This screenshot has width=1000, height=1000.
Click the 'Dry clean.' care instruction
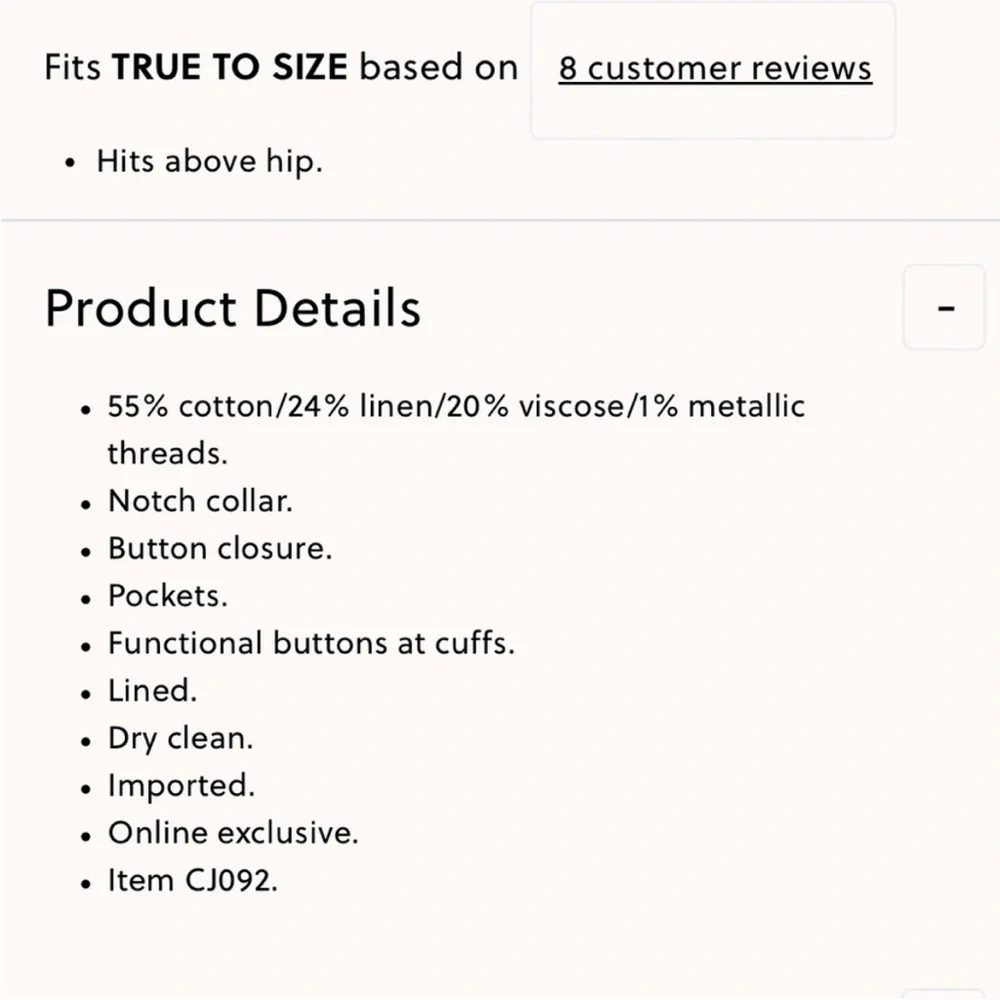point(181,738)
